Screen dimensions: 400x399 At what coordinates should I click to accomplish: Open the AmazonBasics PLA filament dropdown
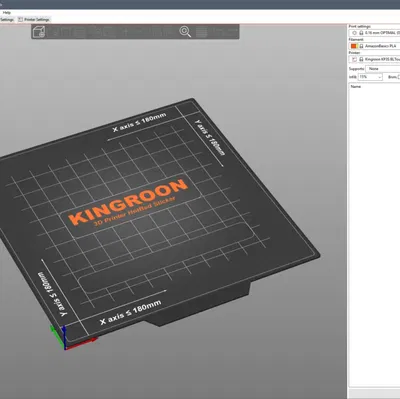(374, 46)
